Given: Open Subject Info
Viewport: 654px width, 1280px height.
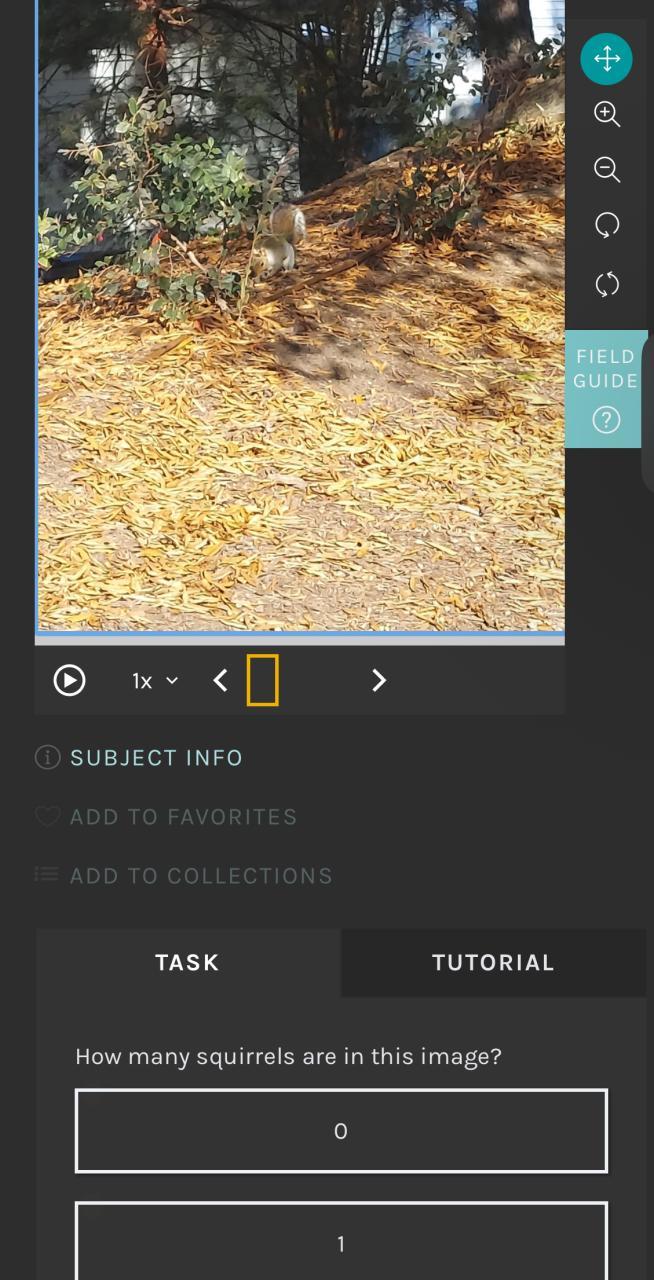Looking at the screenshot, I should (x=156, y=758).
